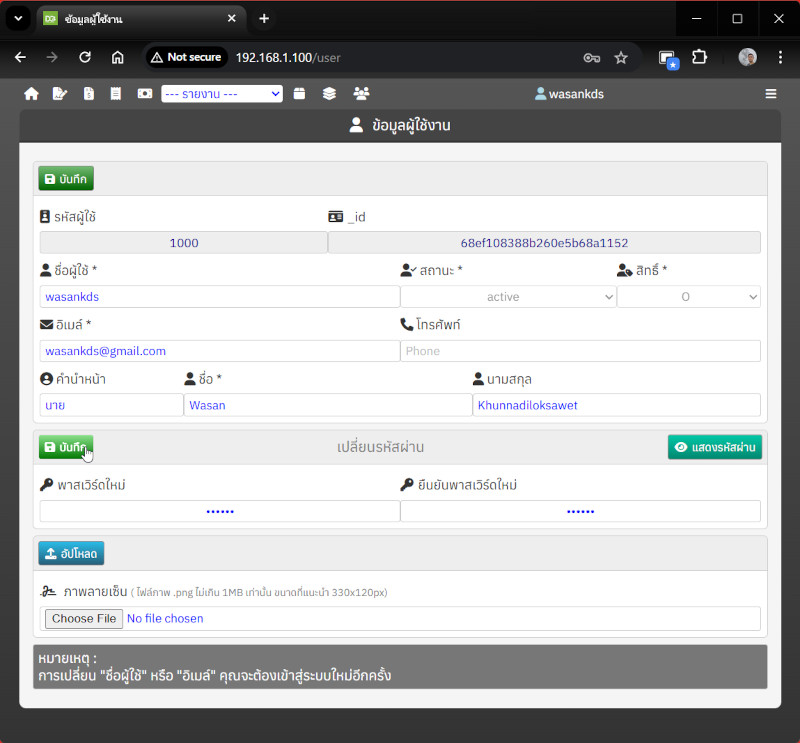The height and width of the screenshot is (743, 800).
Task: Bookmark this page with the star icon
Action: tap(621, 58)
